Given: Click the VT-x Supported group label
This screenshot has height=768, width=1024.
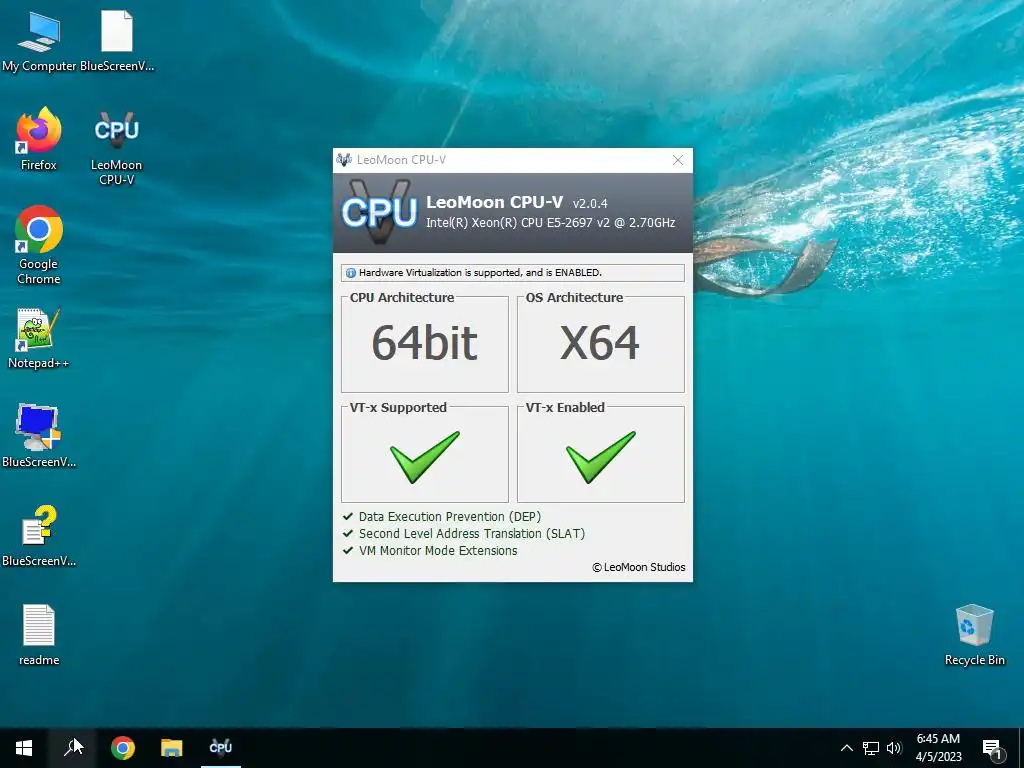Looking at the screenshot, I should (398, 408).
